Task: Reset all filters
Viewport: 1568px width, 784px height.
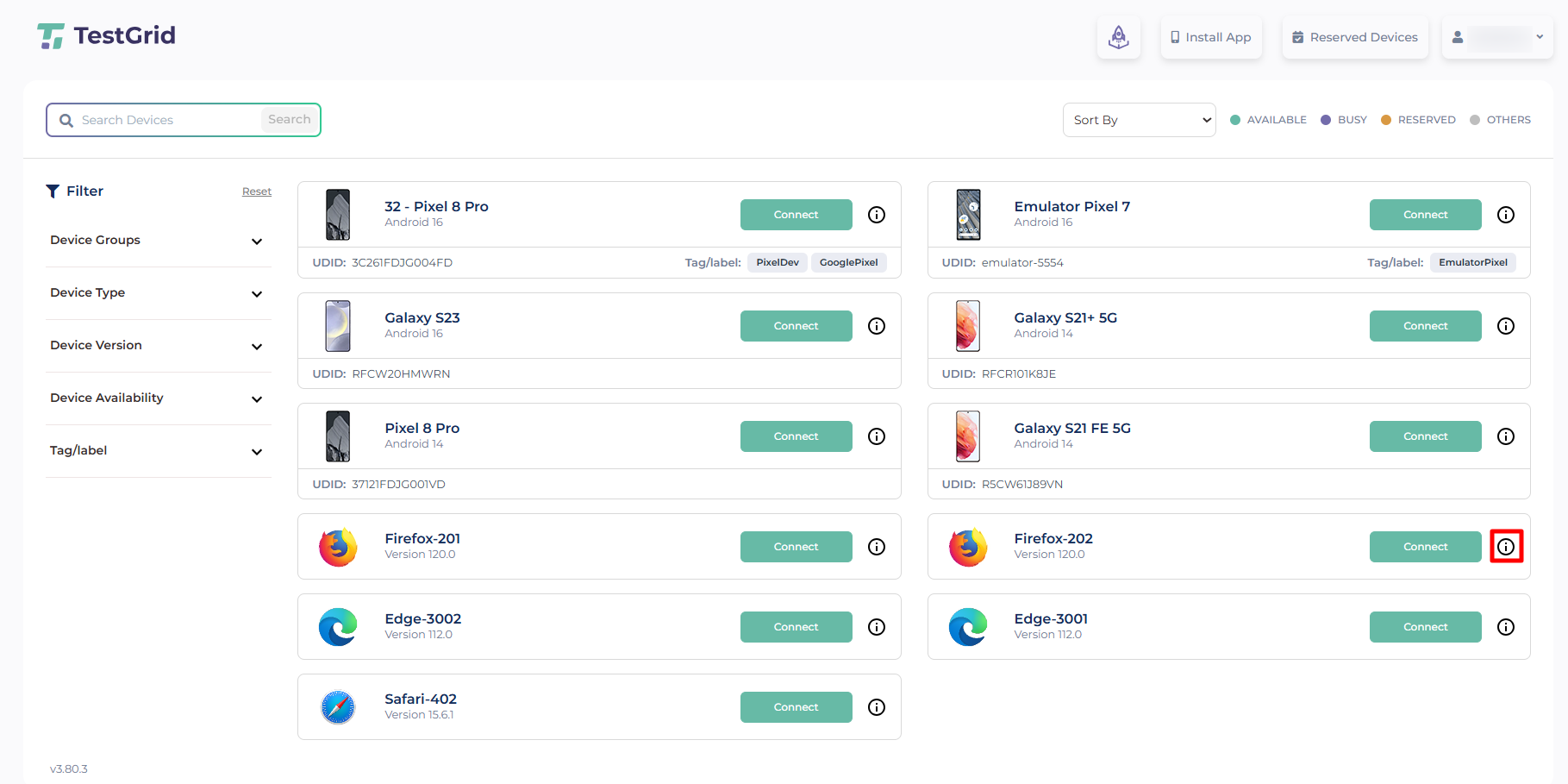Action: click(256, 191)
